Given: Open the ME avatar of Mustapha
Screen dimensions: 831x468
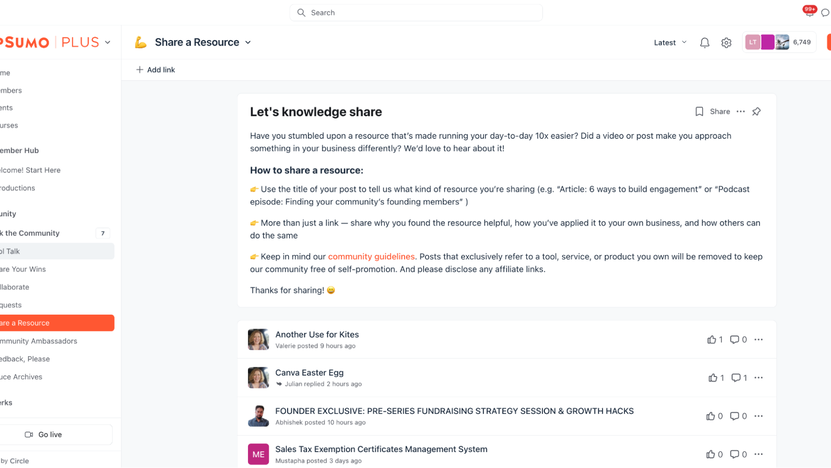Looking at the screenshot, I should point(258,454).
